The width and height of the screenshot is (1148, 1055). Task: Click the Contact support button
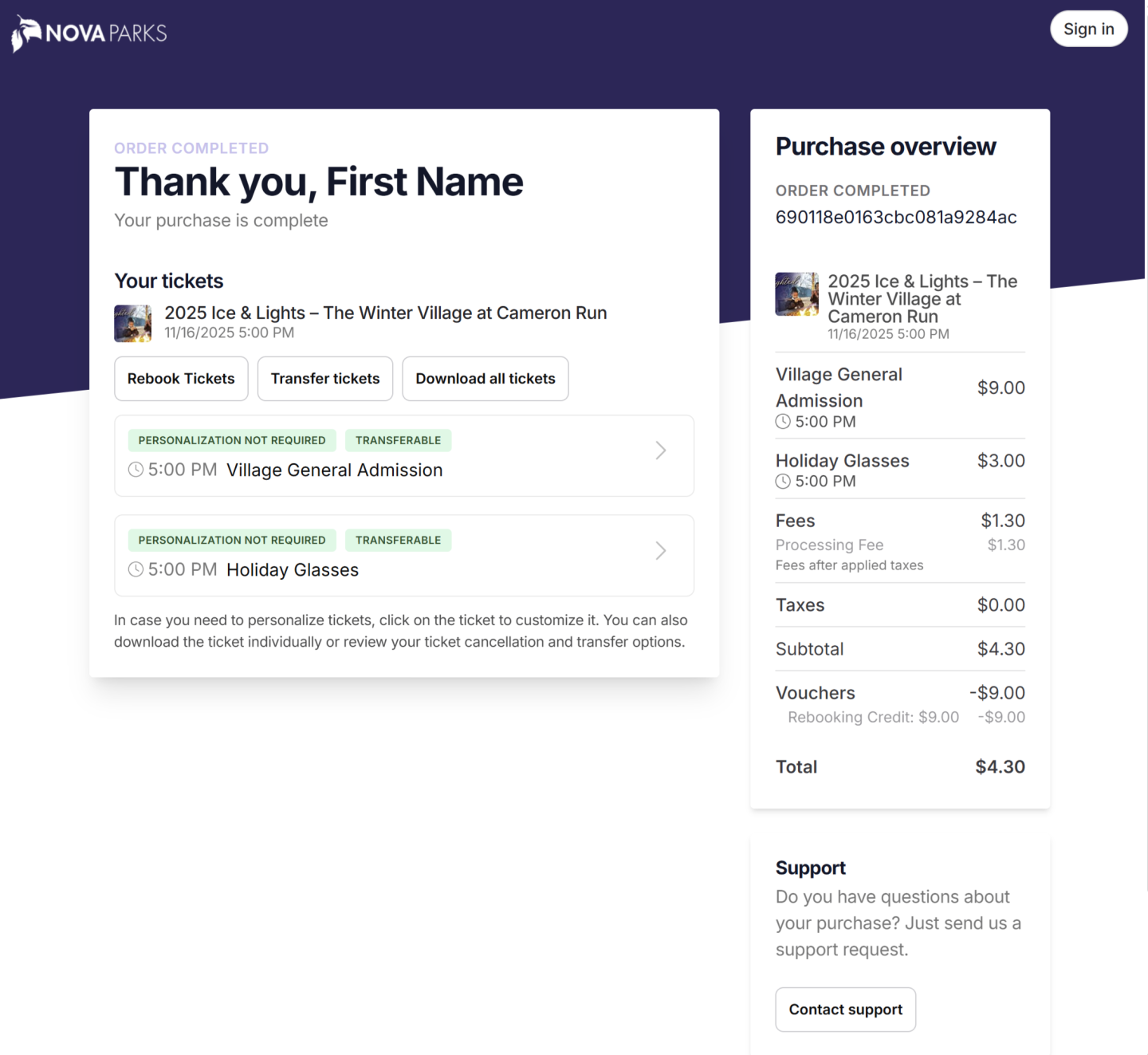pos(845,1009)
